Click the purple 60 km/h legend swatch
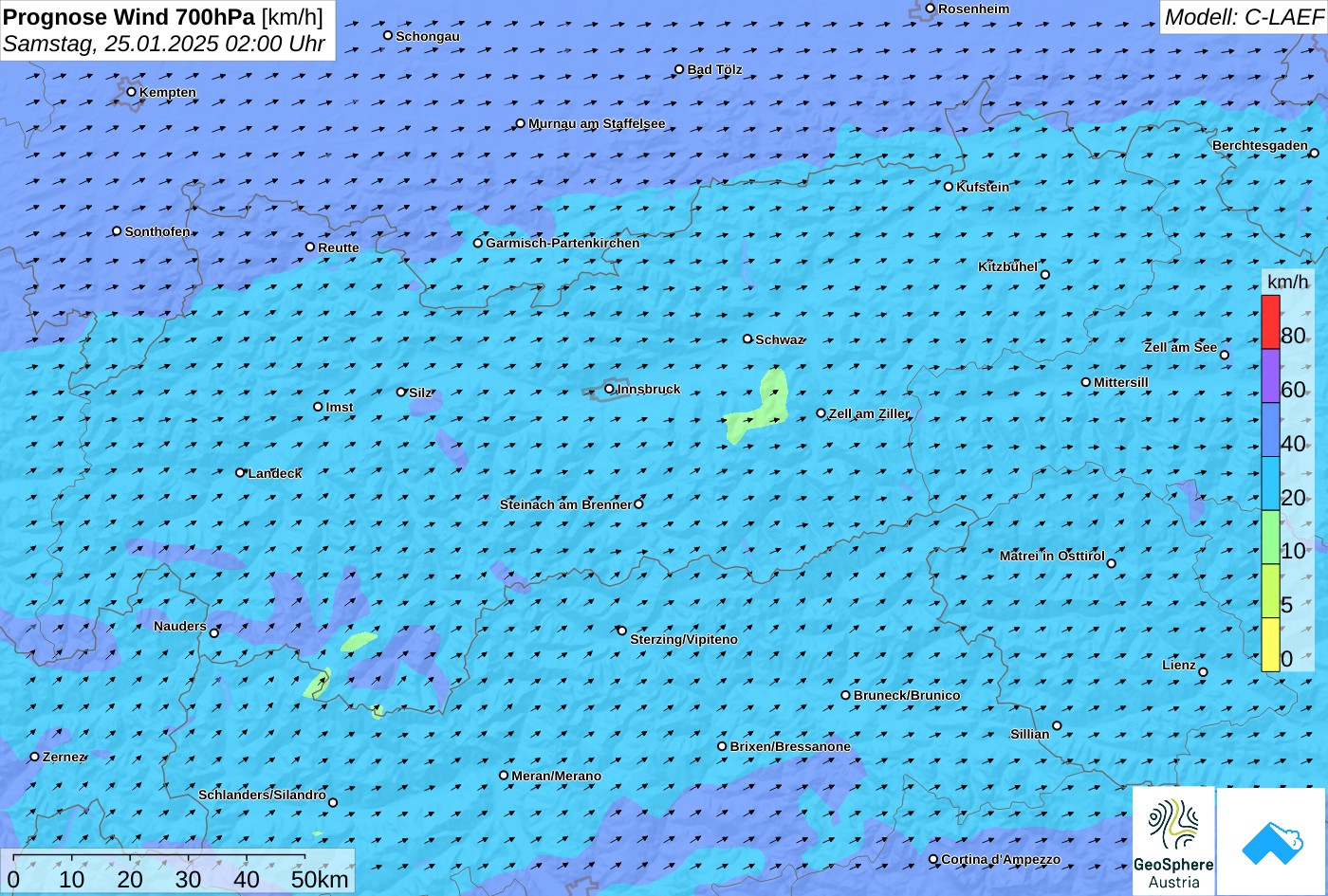1328x896 pixels. pos(1270,376)
